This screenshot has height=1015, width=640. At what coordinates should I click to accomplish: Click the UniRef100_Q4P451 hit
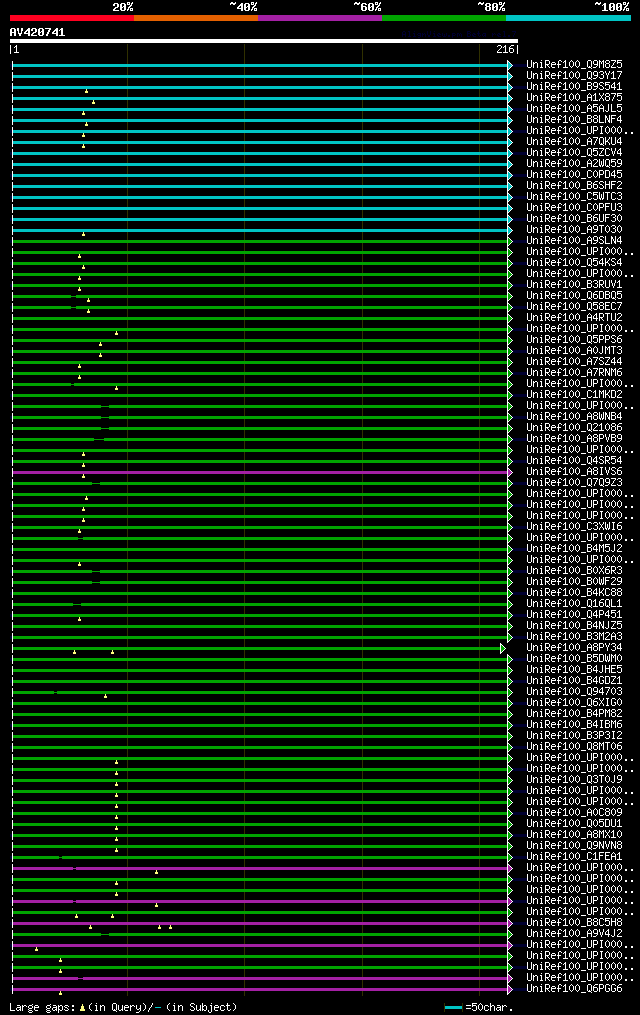574,615
